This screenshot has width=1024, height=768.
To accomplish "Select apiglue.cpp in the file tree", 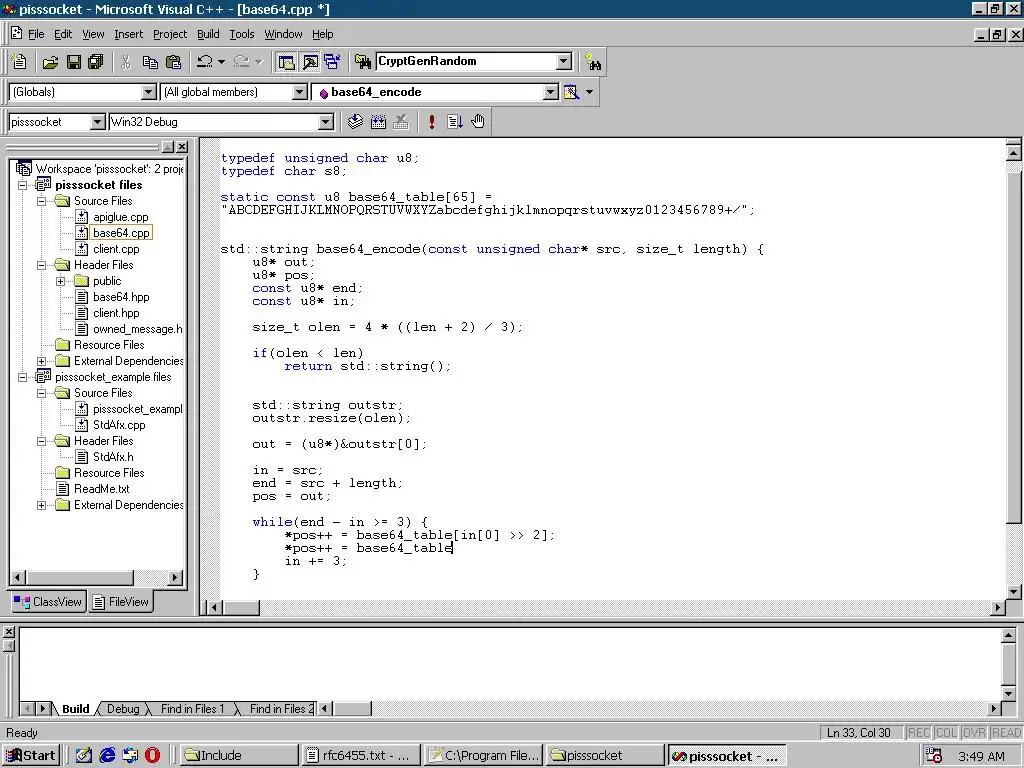I will pyautogui.click(x=120, y=217).
